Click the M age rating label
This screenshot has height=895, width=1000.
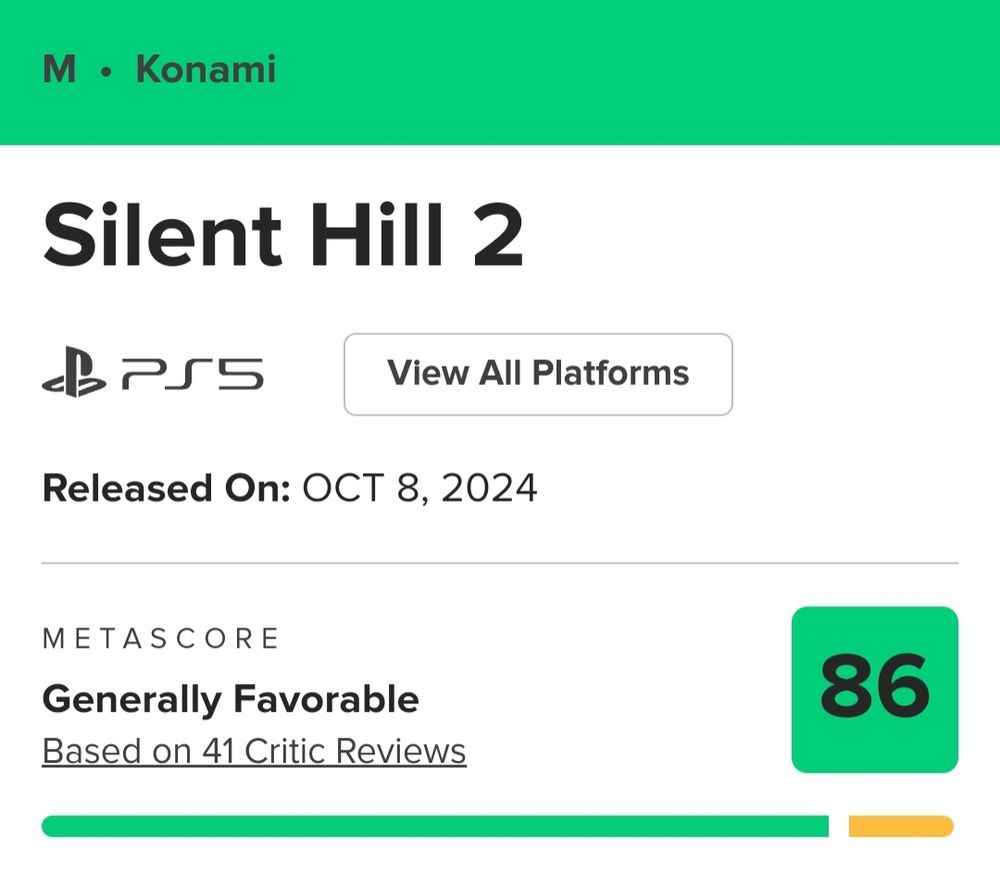(59, 70)
